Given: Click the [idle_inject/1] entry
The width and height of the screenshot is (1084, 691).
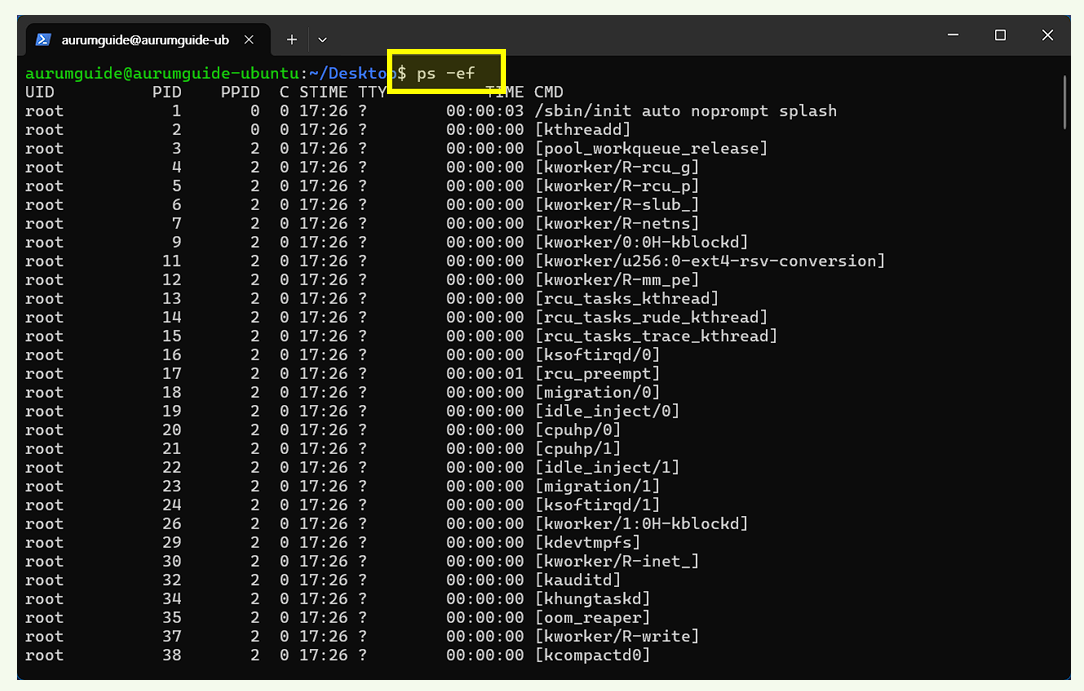Looking at the screenshot, I should click(607, 467).
